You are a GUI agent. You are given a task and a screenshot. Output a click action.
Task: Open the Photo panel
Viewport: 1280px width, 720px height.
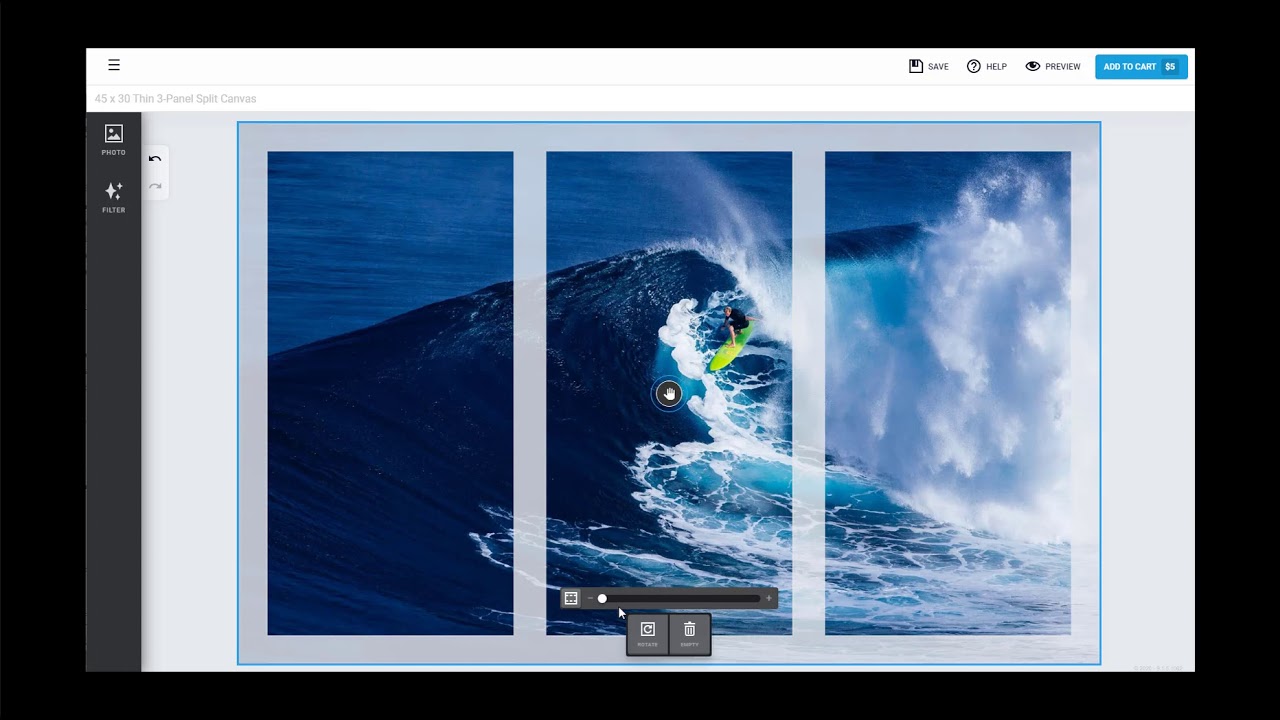point(114,140)
